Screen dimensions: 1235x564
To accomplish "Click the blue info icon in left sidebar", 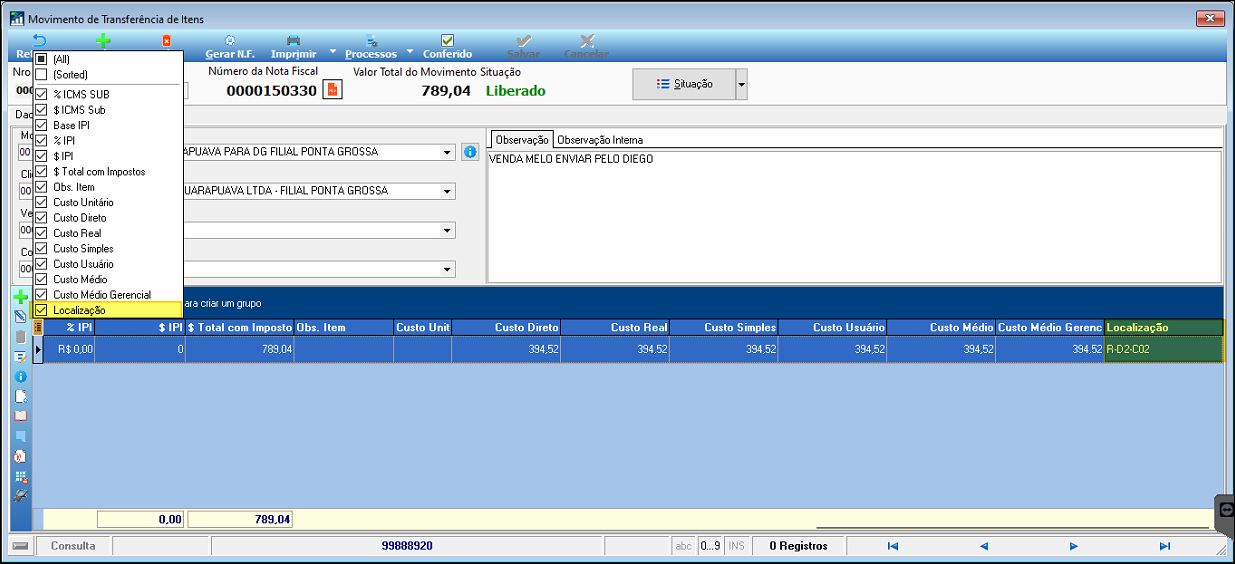I will [x=20, y=376].
